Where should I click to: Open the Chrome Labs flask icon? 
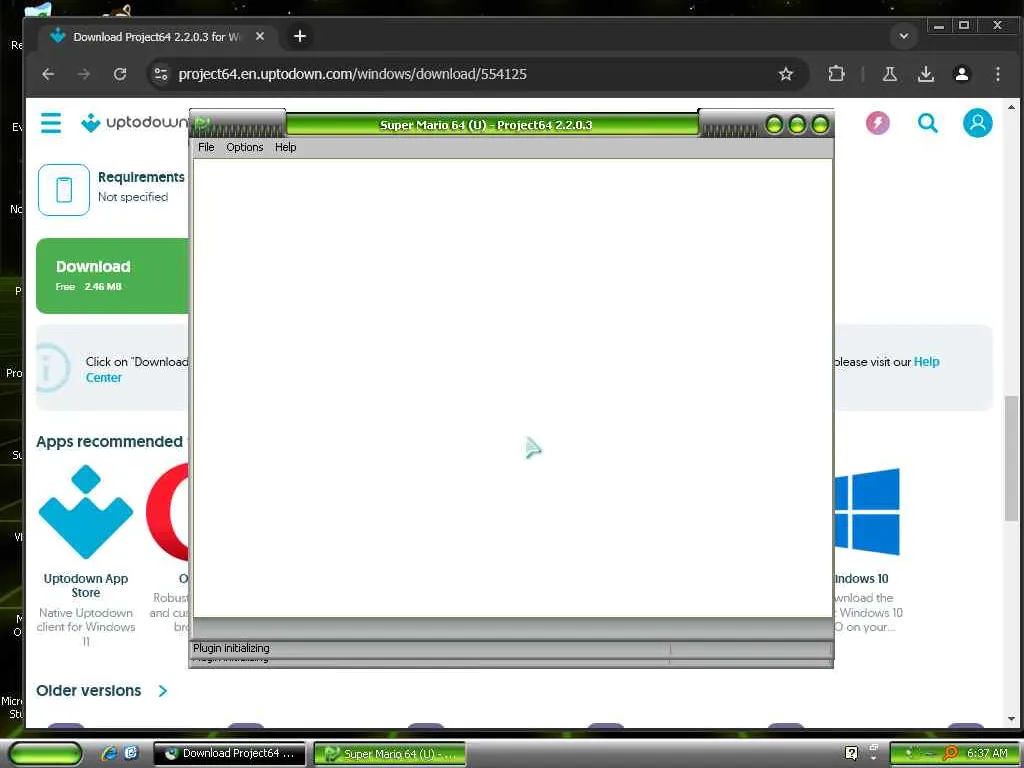pos(889,74)
